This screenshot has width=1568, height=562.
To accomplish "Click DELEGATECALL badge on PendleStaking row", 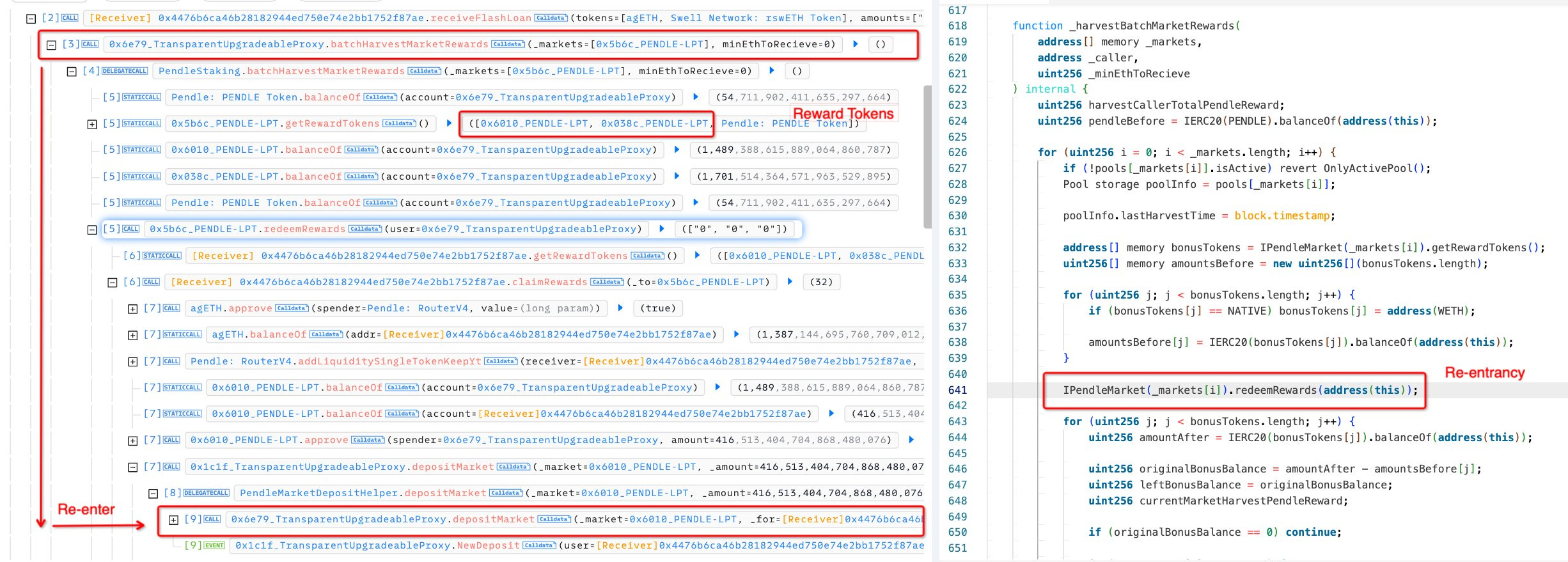I will point(125,71).
